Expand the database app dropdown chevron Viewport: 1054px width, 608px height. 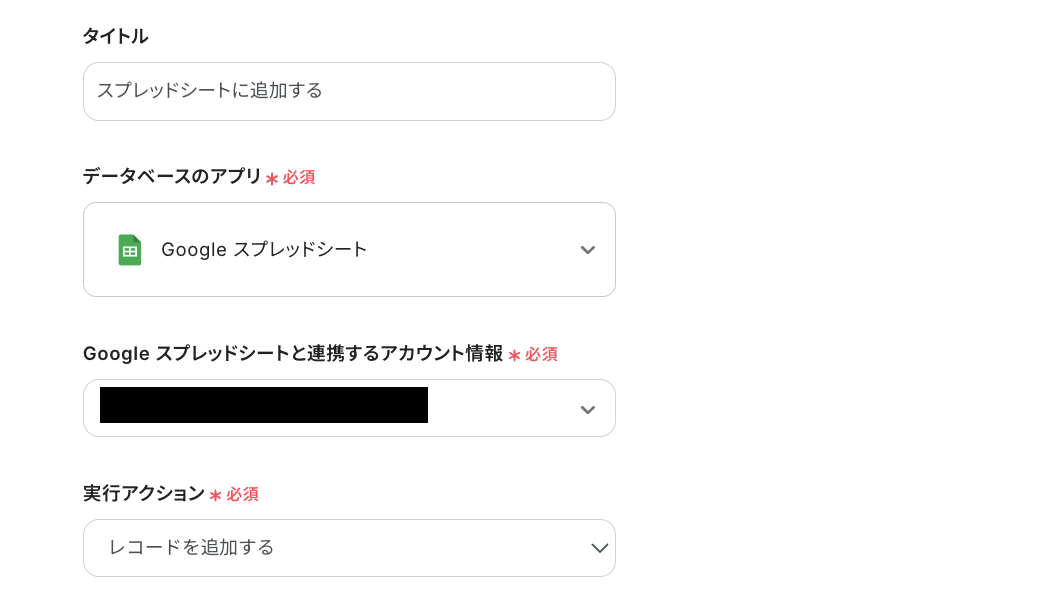[x=588, y=250]
